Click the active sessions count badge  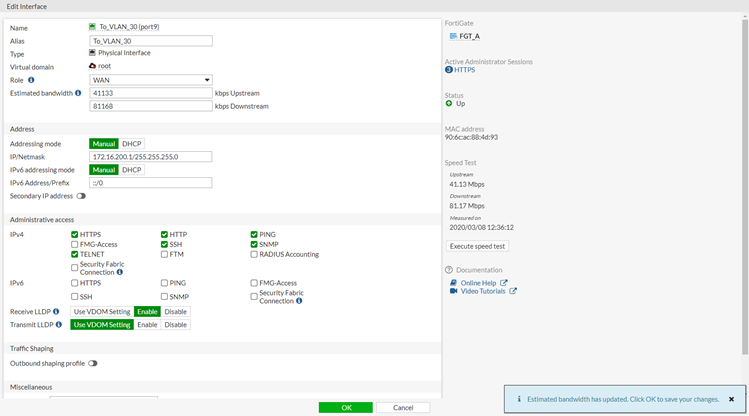click(x=449, y=70)
